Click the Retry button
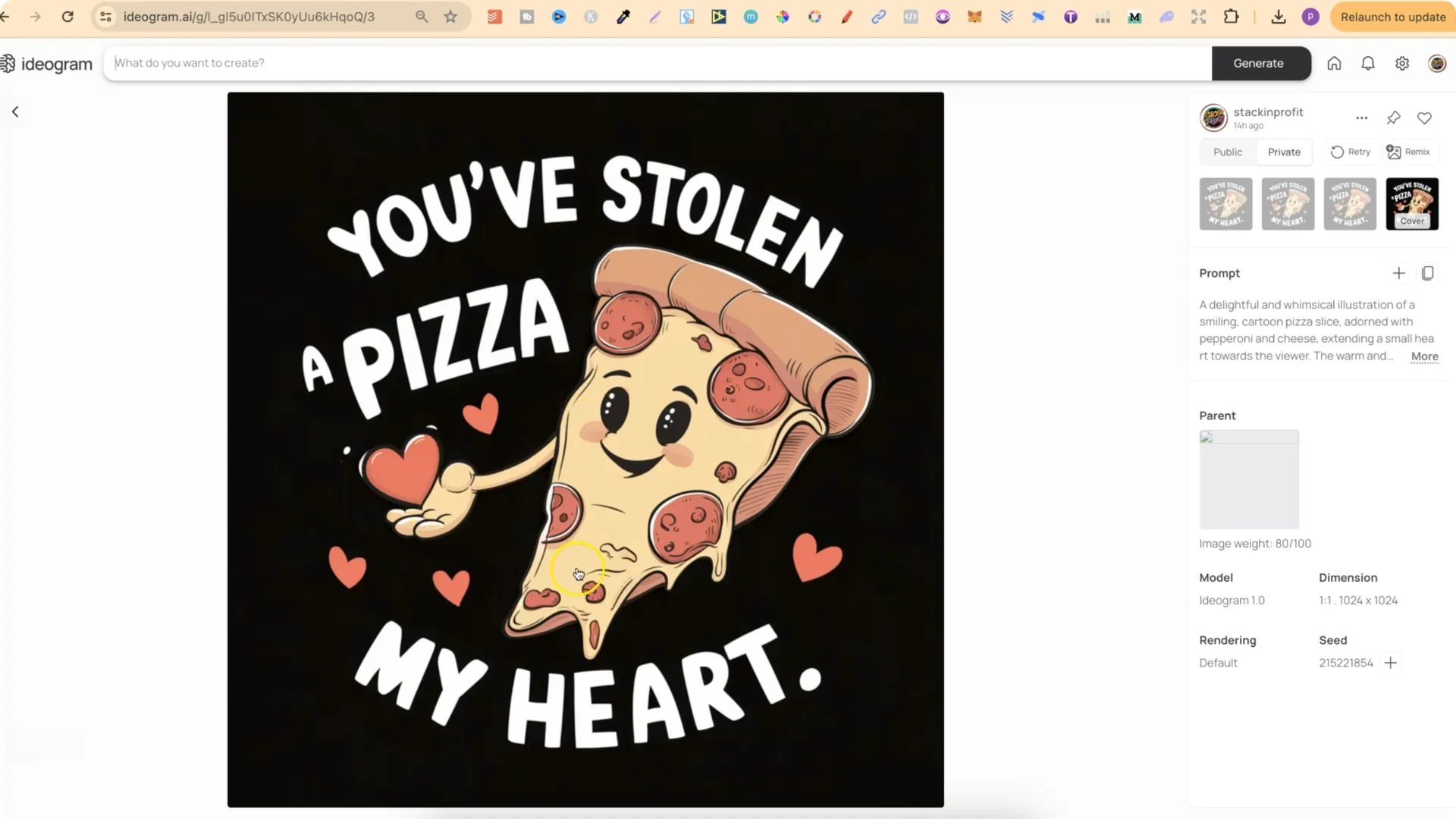Image resolution: width=1456 pixels, height=819 pixels. coord(1351,152)
